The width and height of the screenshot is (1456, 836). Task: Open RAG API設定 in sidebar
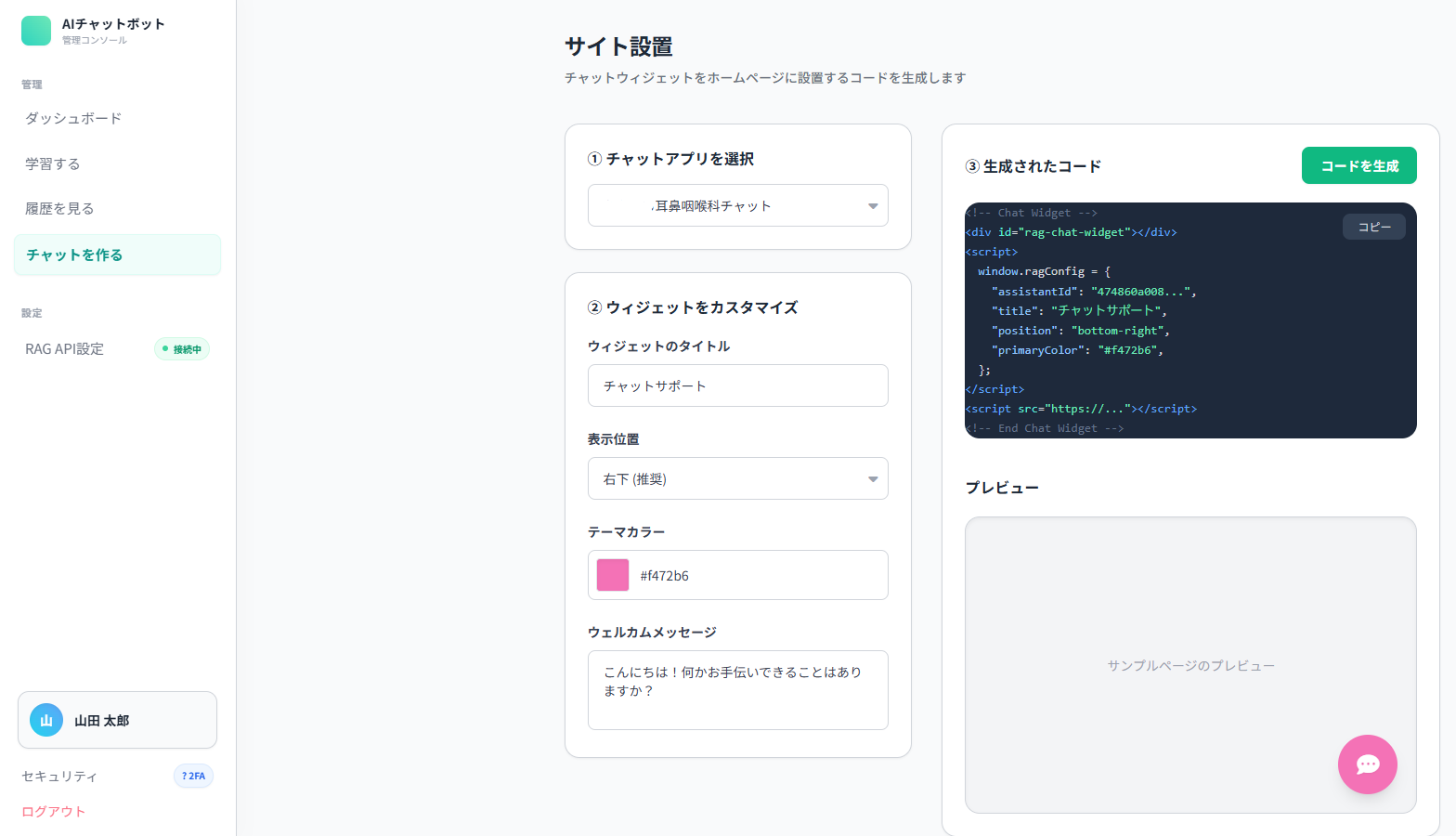(65, 349)
